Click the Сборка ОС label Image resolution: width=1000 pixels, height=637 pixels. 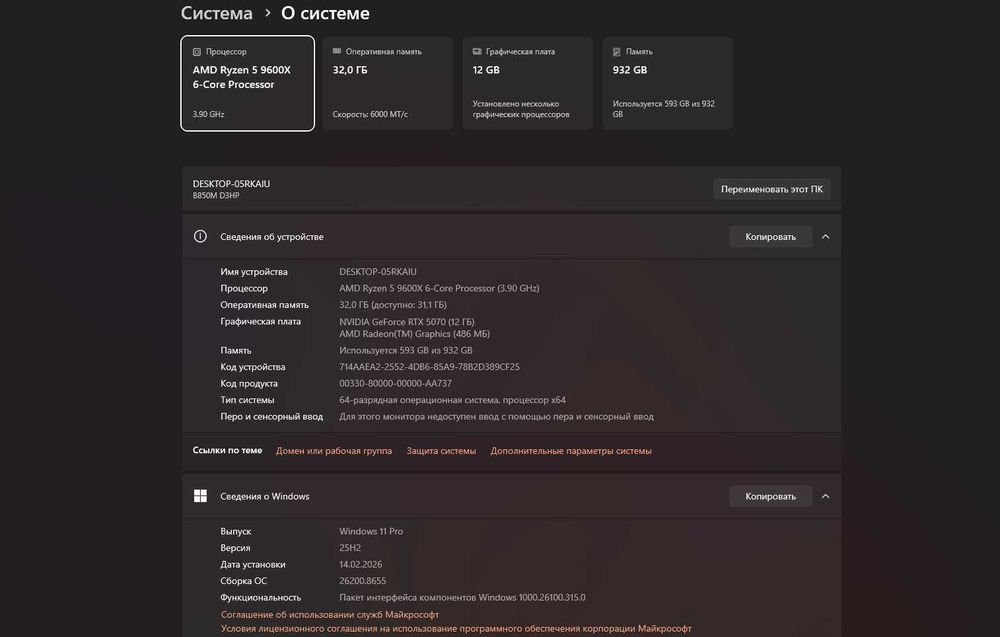point(244,581)
